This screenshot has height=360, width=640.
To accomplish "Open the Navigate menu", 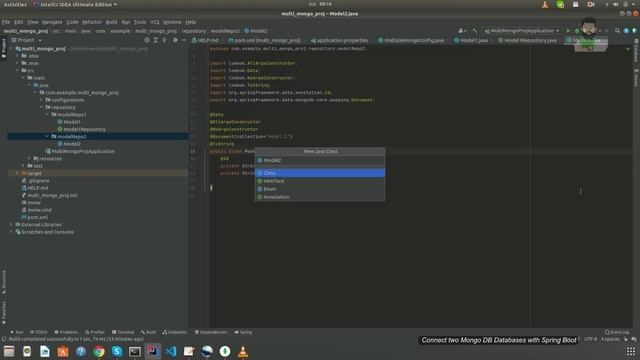I will tap(52, 22).
